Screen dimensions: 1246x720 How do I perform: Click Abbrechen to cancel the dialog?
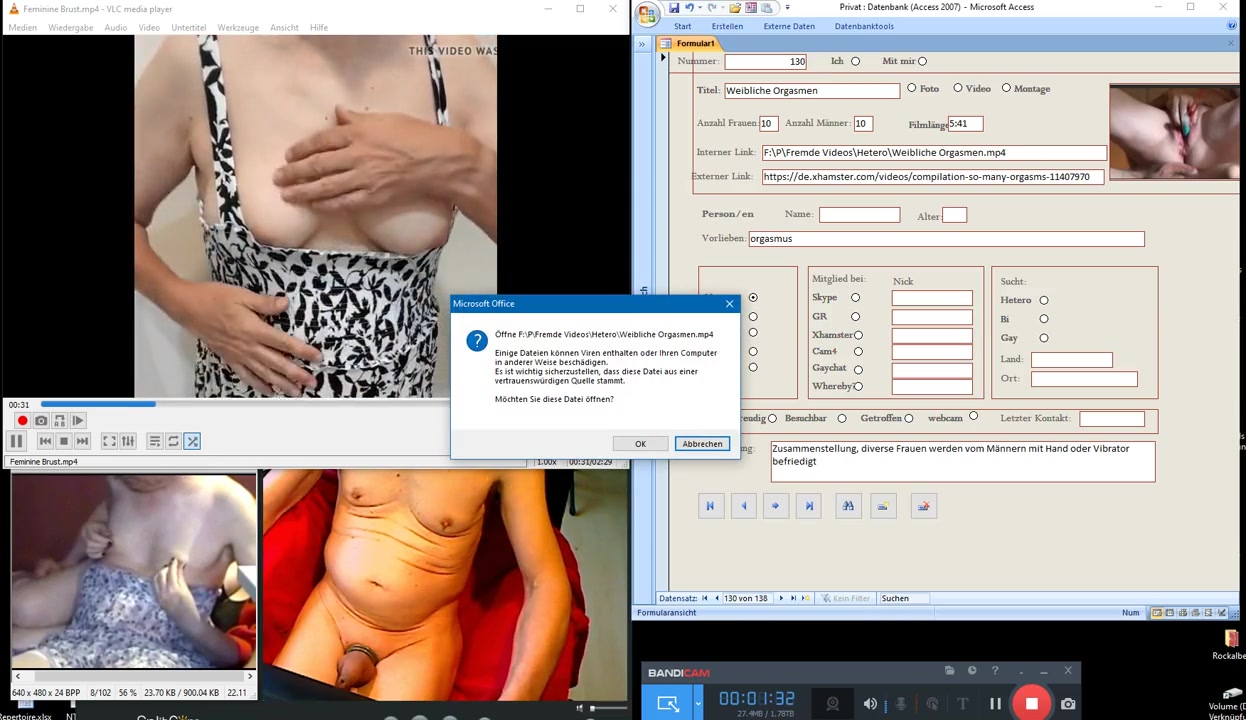(701, 444)
